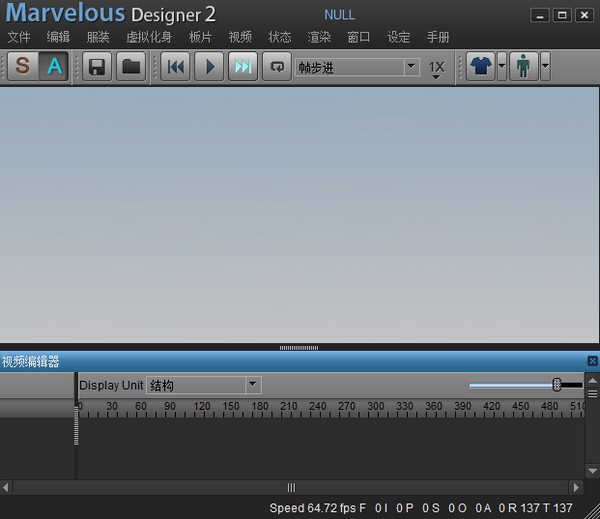The width and height of the screenshot is (600, 519).
Task: Click the timeline options lines icon
Action: point(592,394)
